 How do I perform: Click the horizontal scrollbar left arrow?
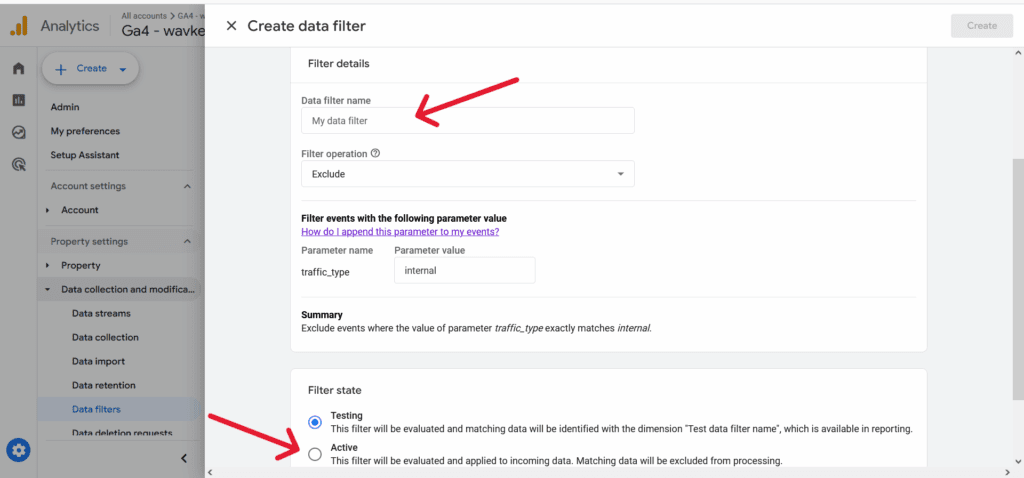210,471
